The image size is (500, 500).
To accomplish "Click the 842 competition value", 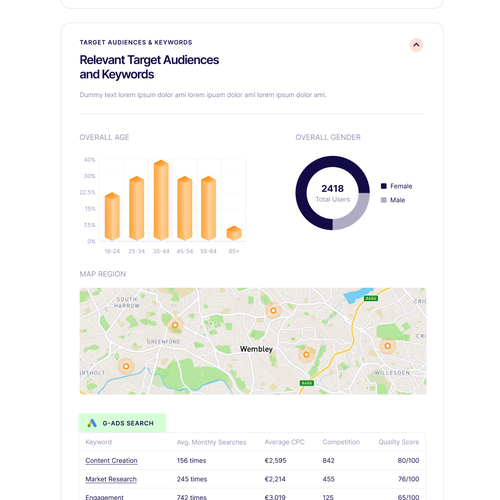I will click(x=328, y=460).
